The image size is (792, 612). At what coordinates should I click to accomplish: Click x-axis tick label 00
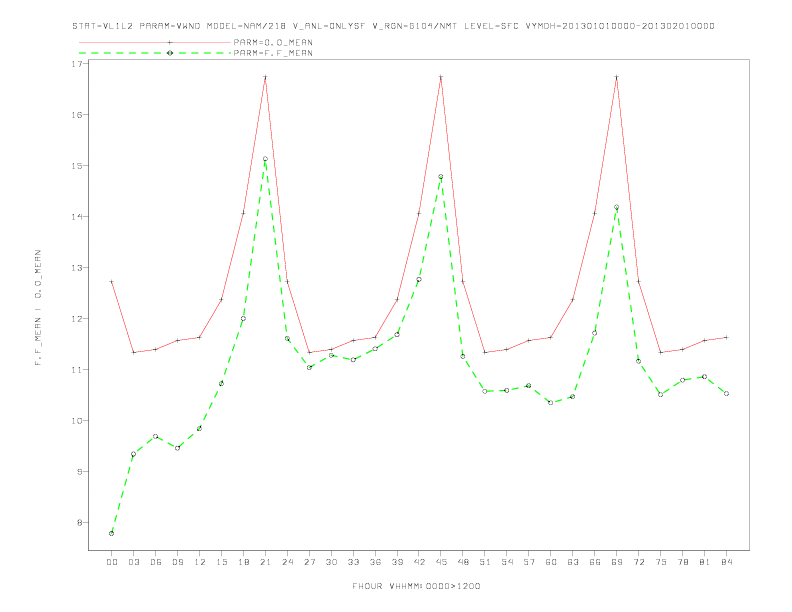(112, 562)
